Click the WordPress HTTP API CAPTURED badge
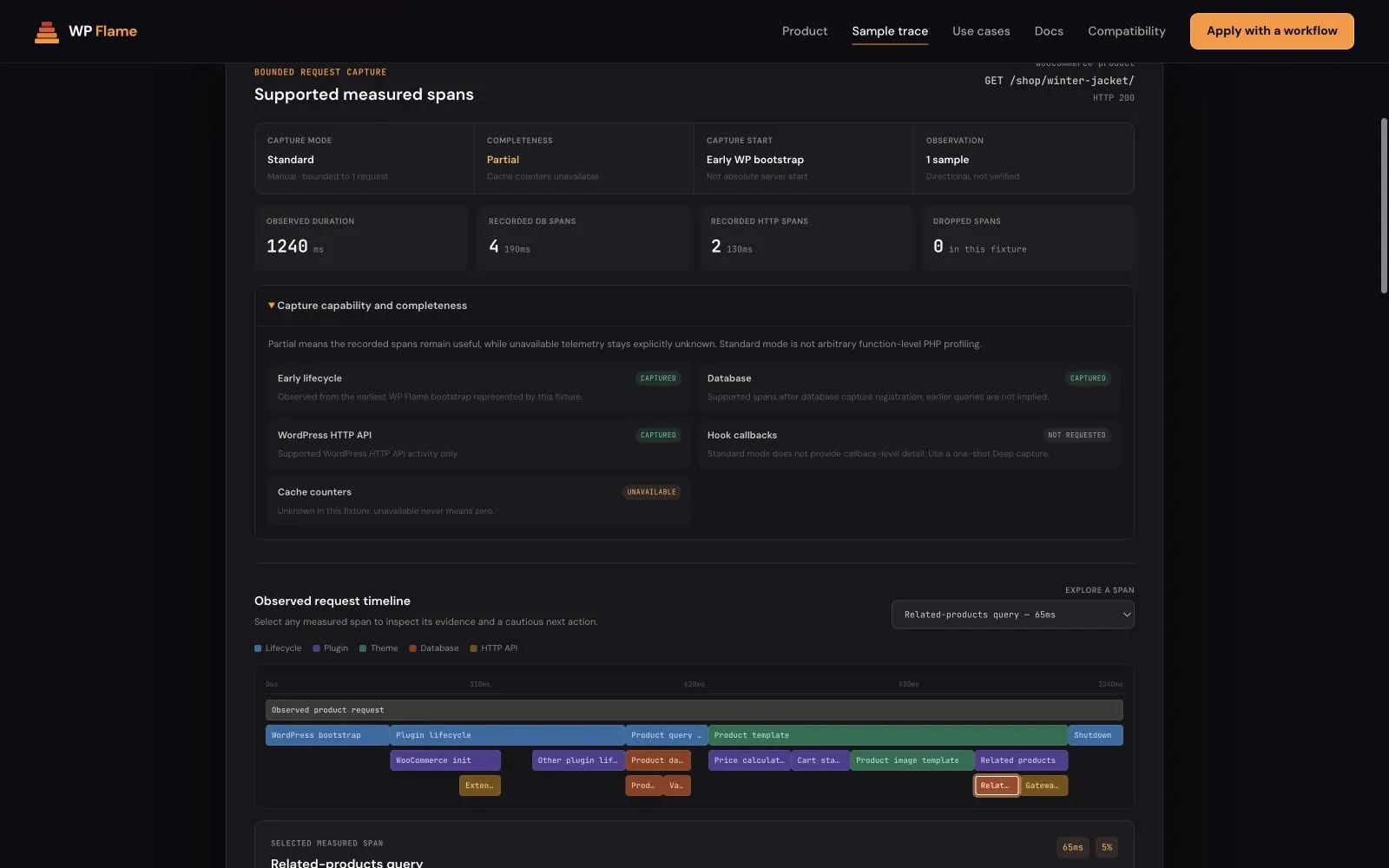This screenshot has height=868, width=1389. click(658, 435)
